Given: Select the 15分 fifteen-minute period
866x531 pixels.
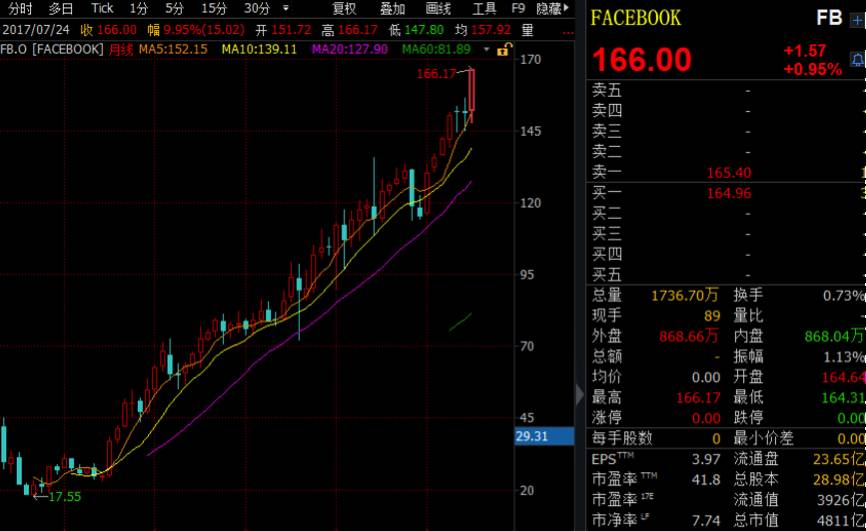Looking at the screenshot, I should pyautogui.click(x=214, y=9).
